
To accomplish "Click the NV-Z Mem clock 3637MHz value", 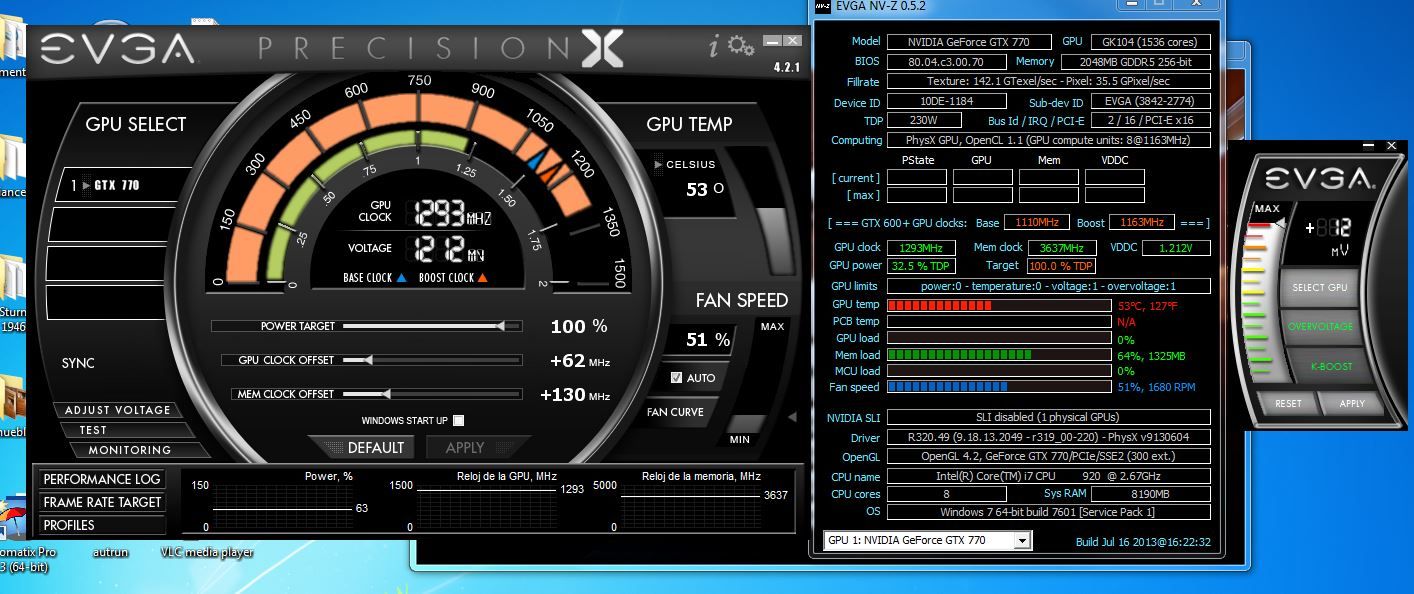I will click(x=1061, y=248).
